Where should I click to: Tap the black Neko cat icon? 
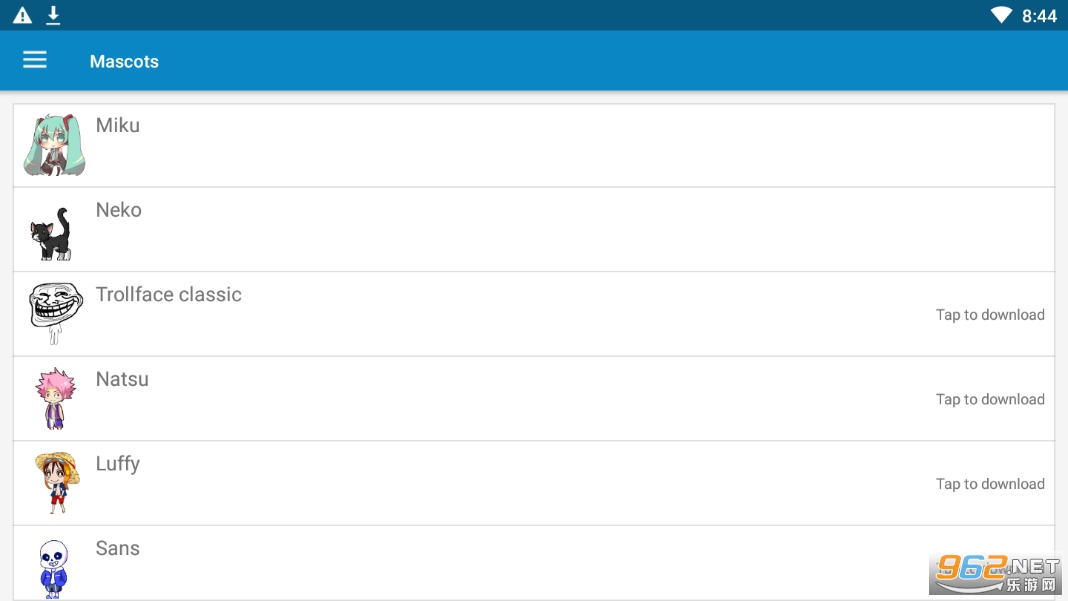coord(51,234)
